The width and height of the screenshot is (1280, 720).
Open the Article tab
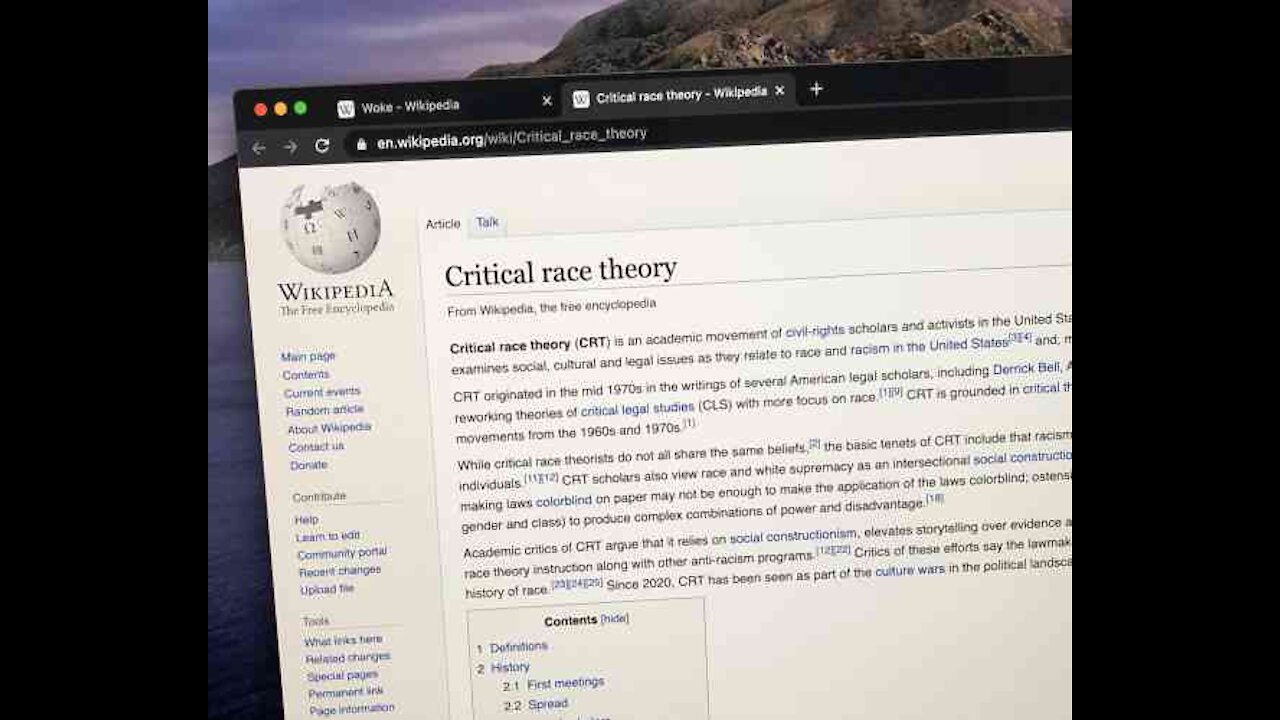(443, 224)
